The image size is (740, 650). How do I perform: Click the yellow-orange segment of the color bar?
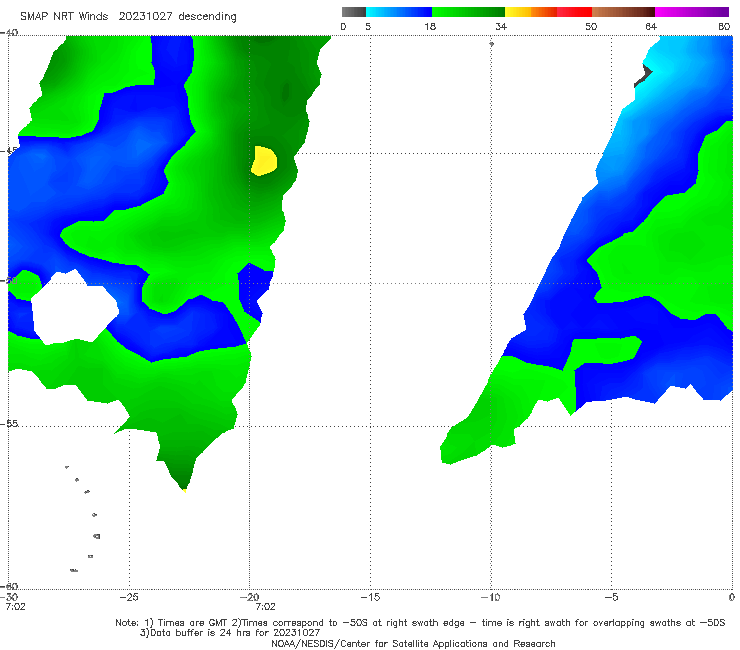tap(530, 12)
